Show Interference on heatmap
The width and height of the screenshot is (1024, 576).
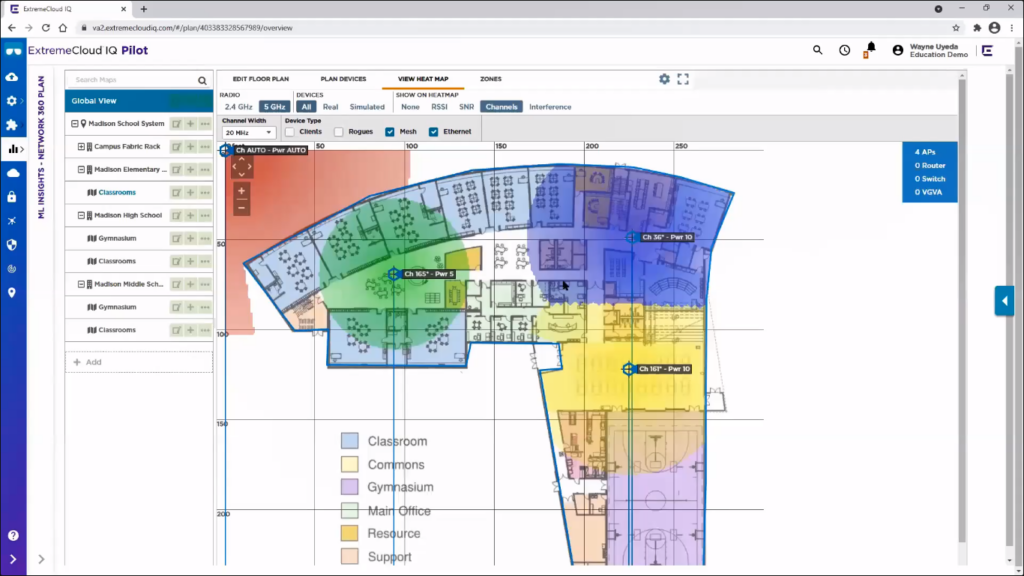tap(550, 107)
